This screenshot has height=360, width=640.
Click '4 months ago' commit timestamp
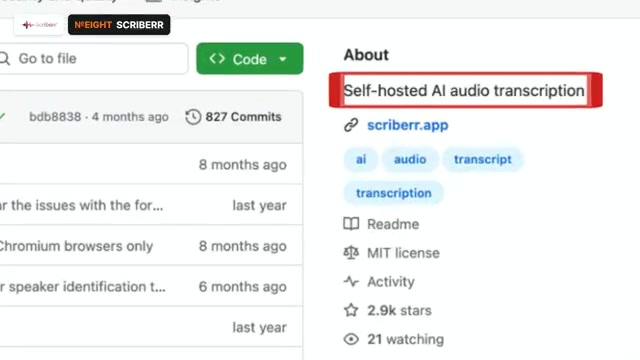point(130,117)
